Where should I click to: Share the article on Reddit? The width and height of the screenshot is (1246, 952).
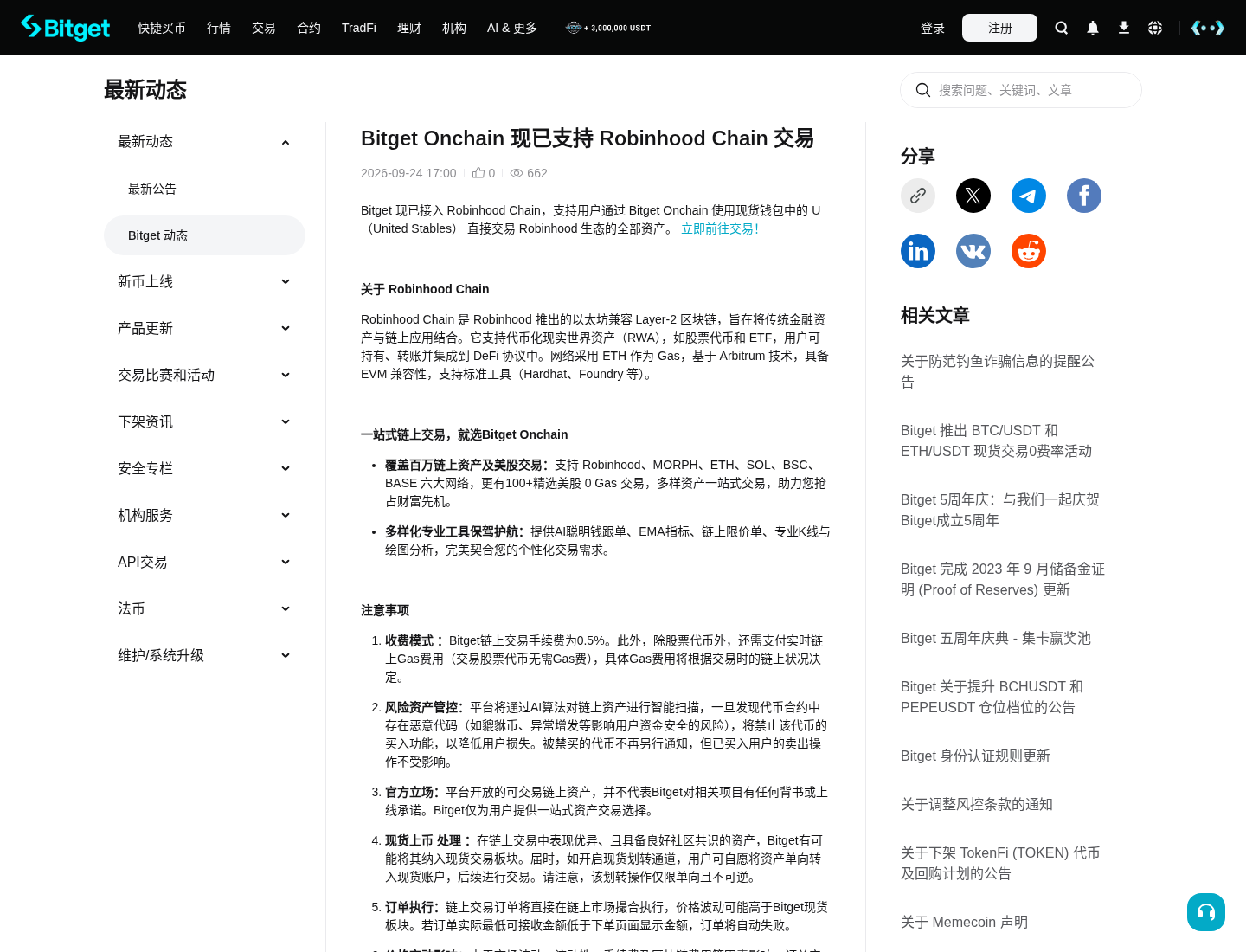click(x=1029, y=251)
